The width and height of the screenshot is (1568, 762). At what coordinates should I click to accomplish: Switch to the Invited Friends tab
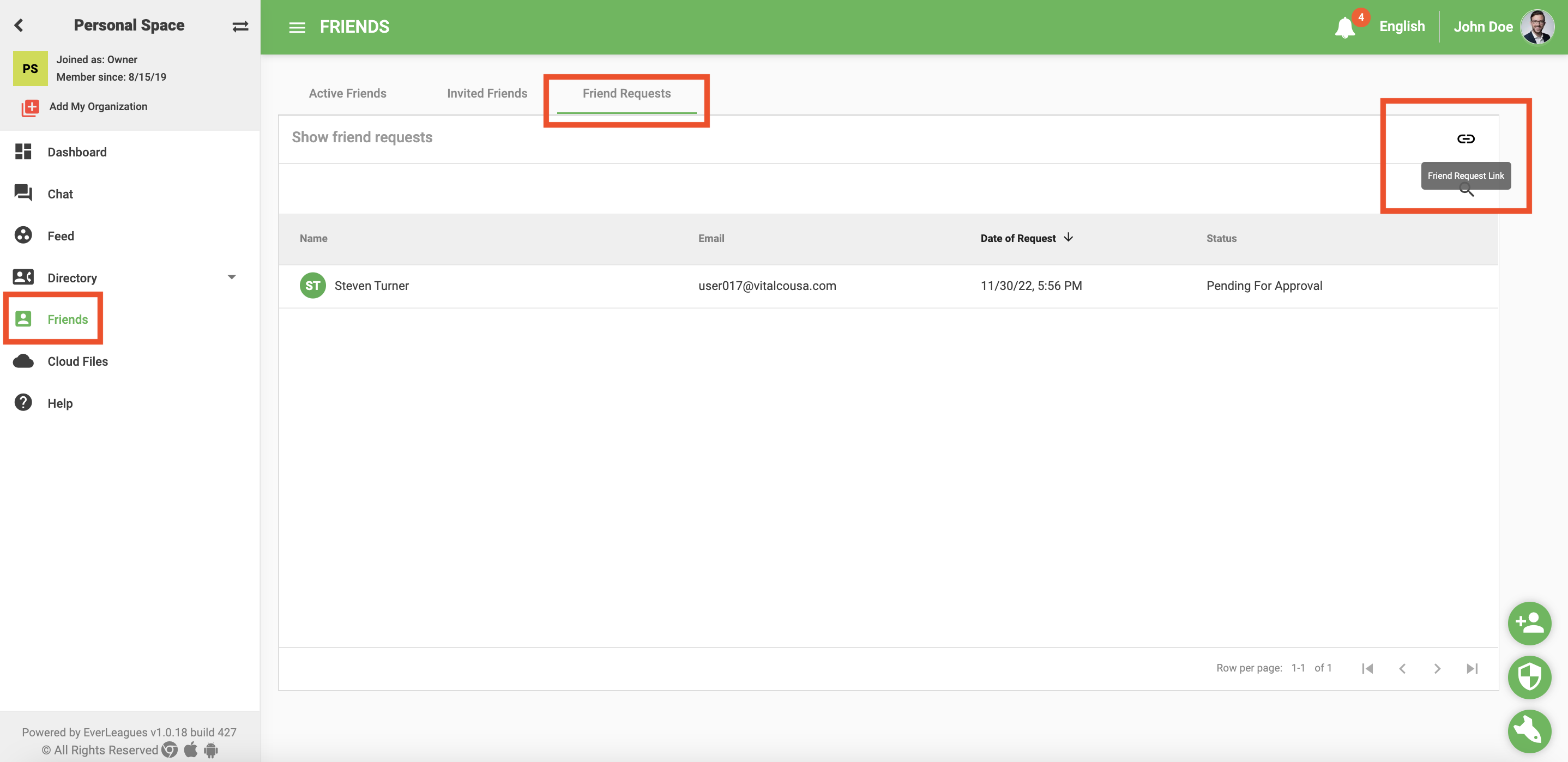click(486, 93)
